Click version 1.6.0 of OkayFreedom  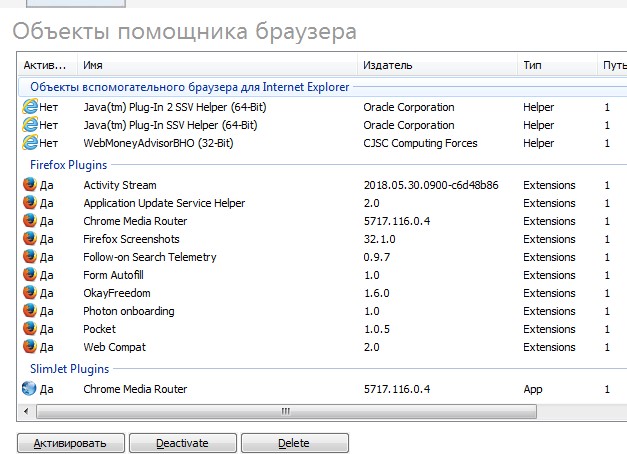(x=377, y=293)
